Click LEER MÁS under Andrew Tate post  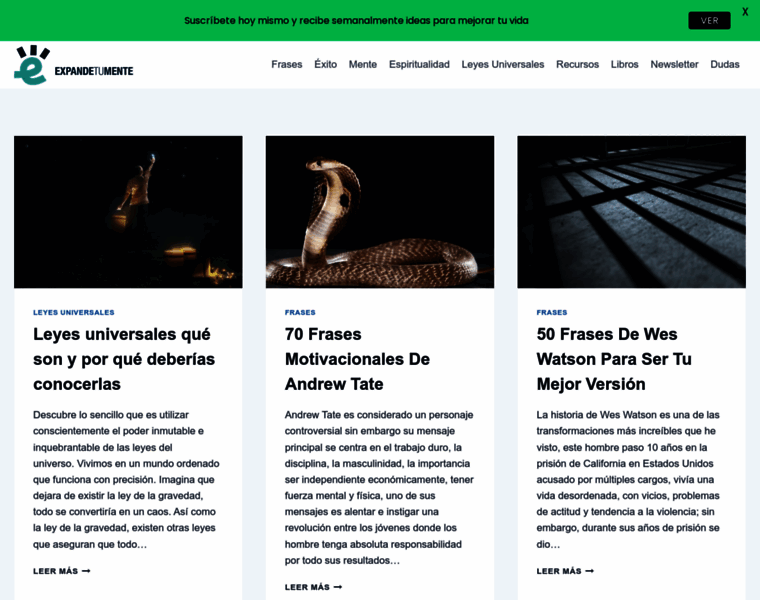313,587
